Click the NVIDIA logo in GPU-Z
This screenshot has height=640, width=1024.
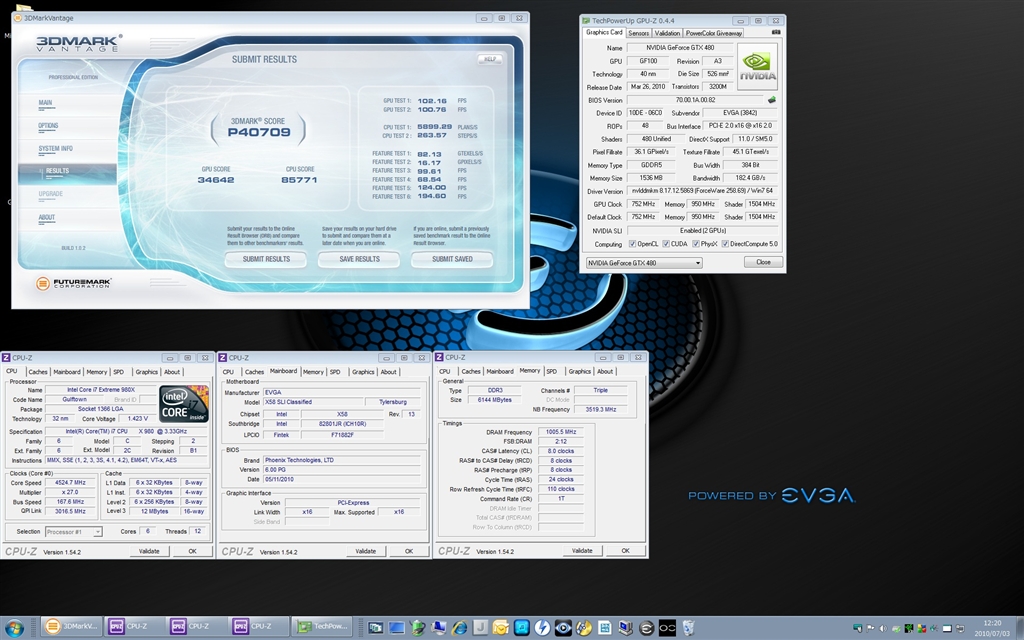coord(757,66)
